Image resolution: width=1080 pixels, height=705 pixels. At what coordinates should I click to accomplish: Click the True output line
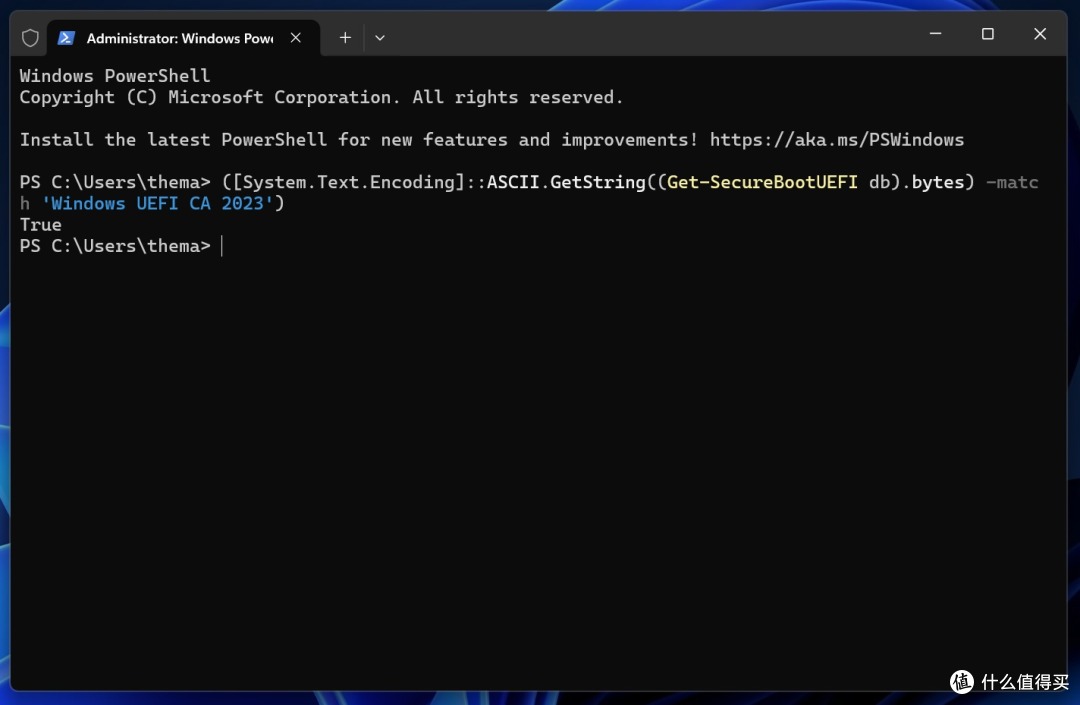point(41,225)
